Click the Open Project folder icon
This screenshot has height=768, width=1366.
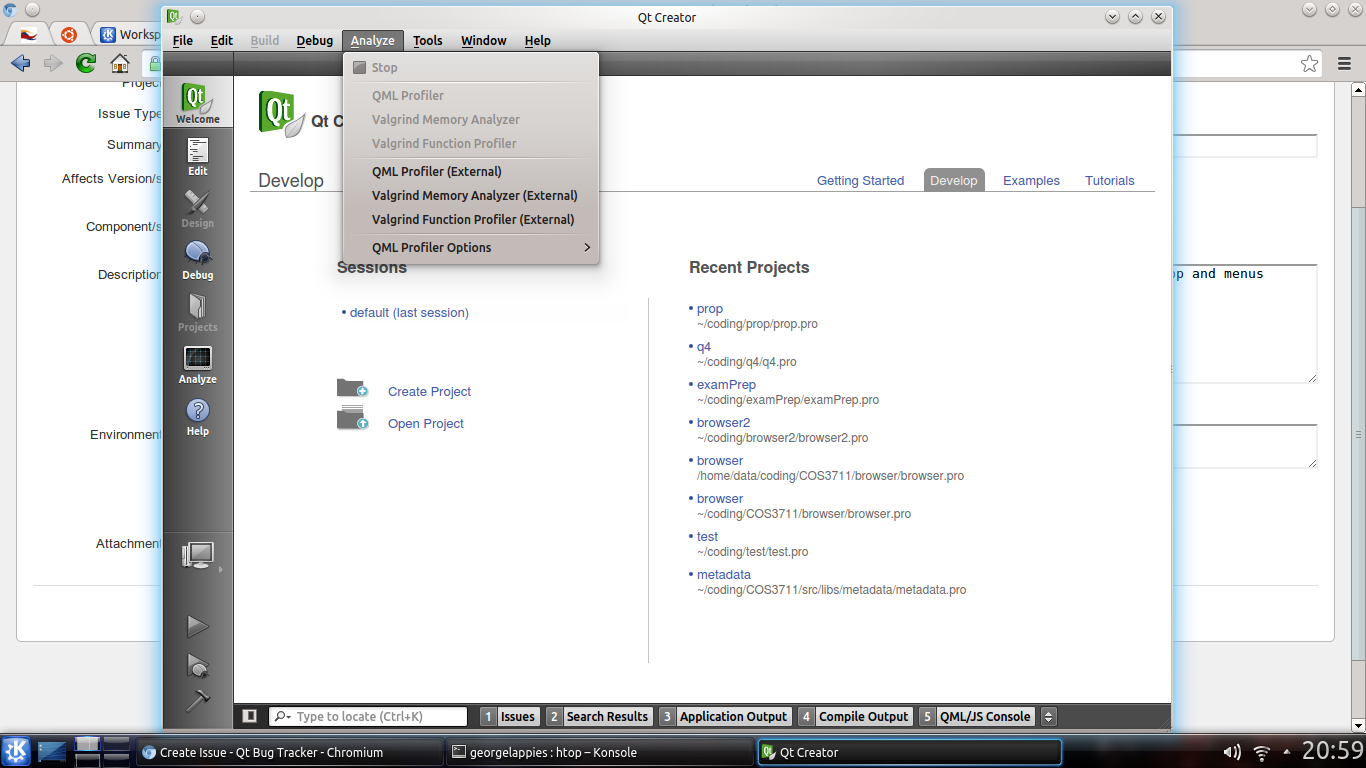pos(352,419)
